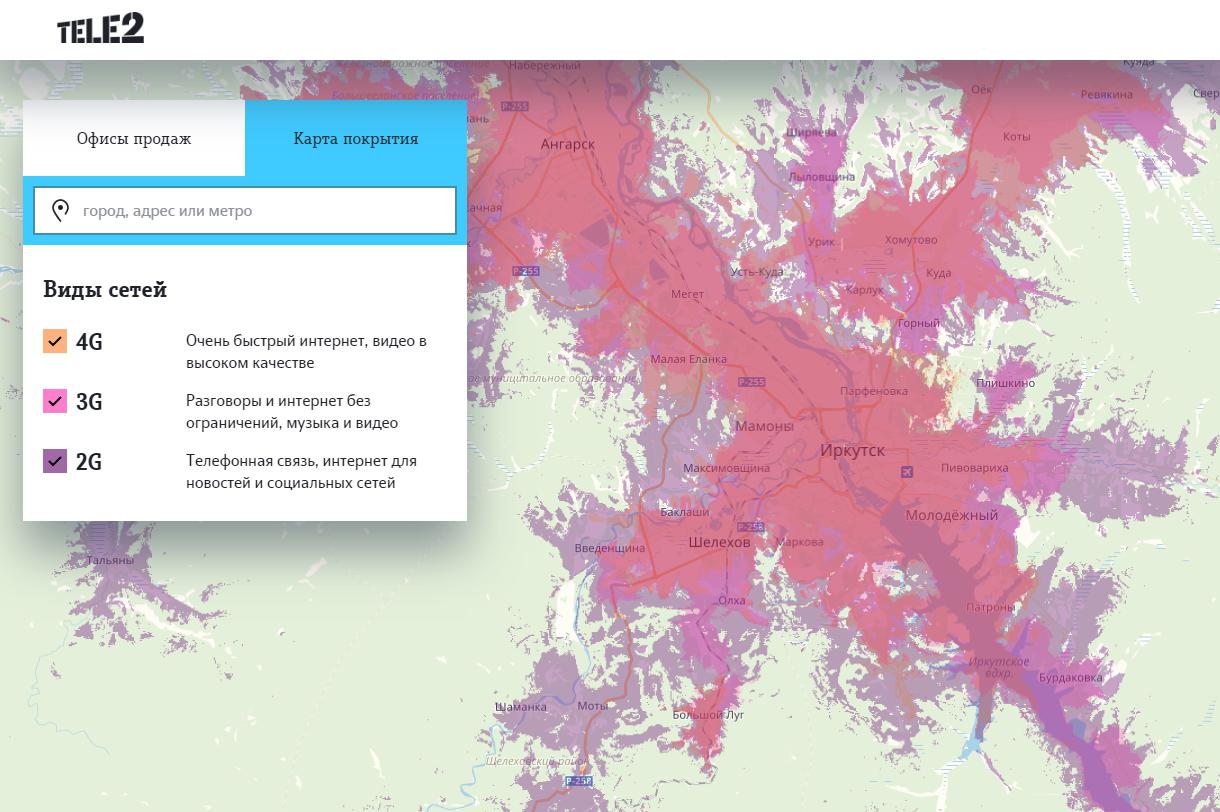Uncheck the 3G network layer
Image resolution: width=1220 pixels, height=812 pixels.
point(55,401)
